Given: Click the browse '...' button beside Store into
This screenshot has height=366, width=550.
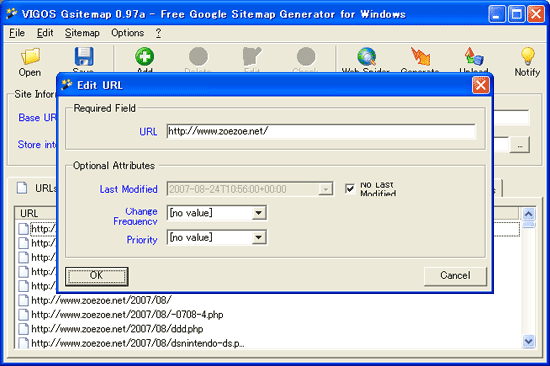Looking at the screenshot, I should pos(520,145).
